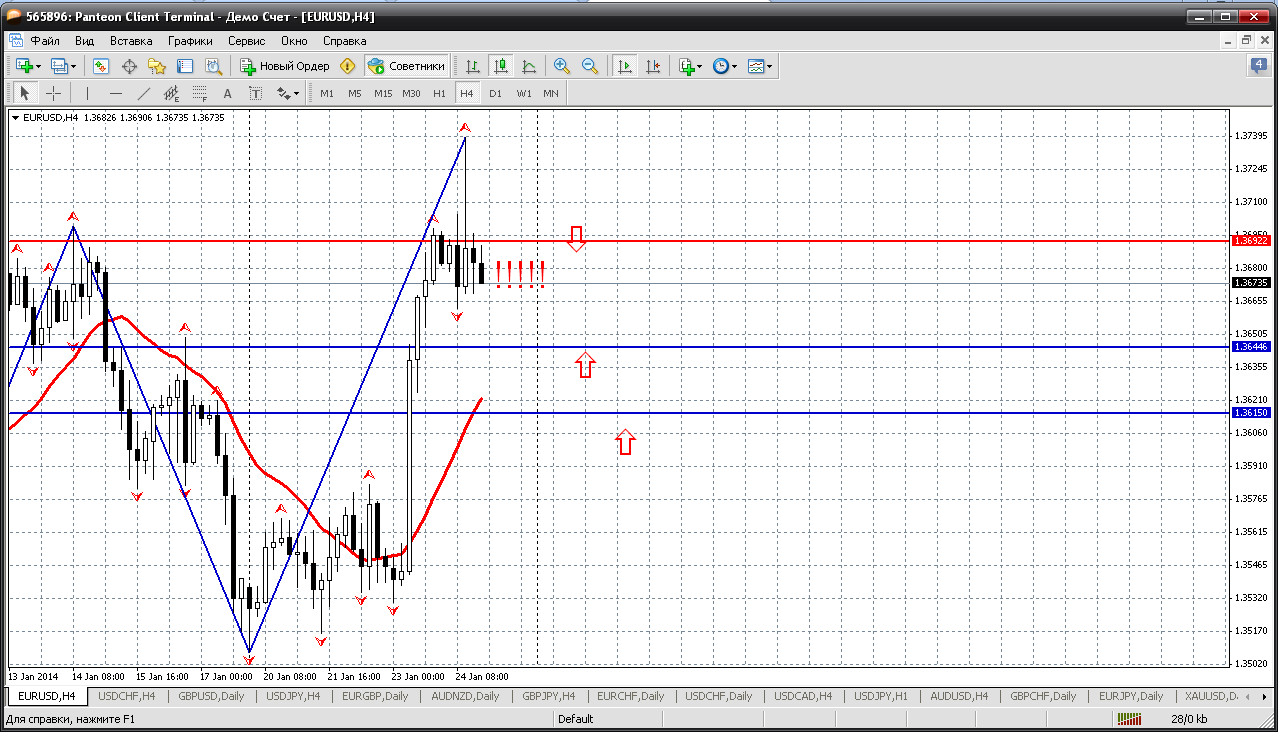Switch timeframe to H1
This screenshot has height=732, width=1278.
click(439, 93)
